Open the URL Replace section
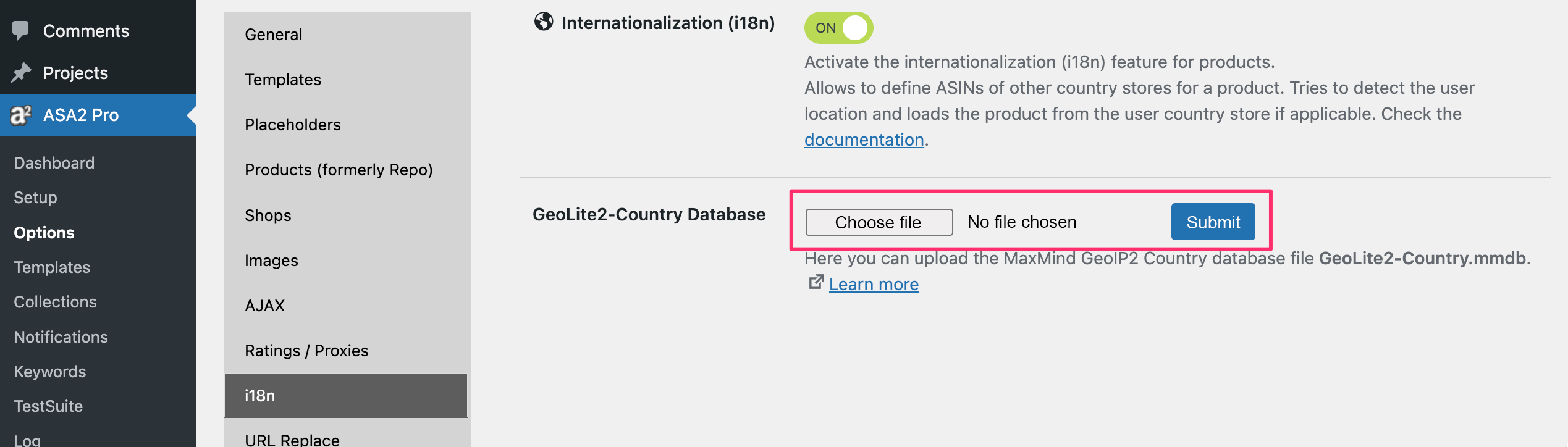 coord(292,438)
